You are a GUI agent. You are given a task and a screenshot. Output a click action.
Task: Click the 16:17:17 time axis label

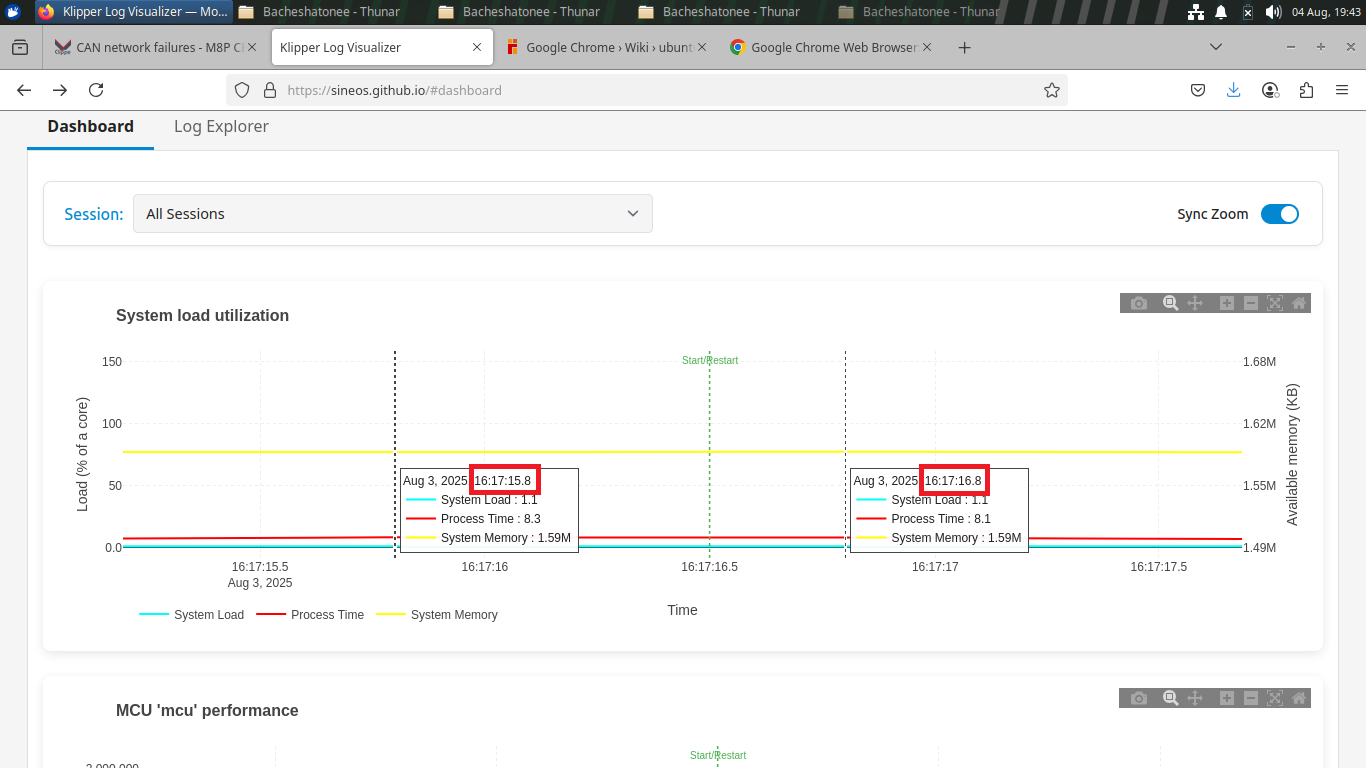click(x=935, y=567)
